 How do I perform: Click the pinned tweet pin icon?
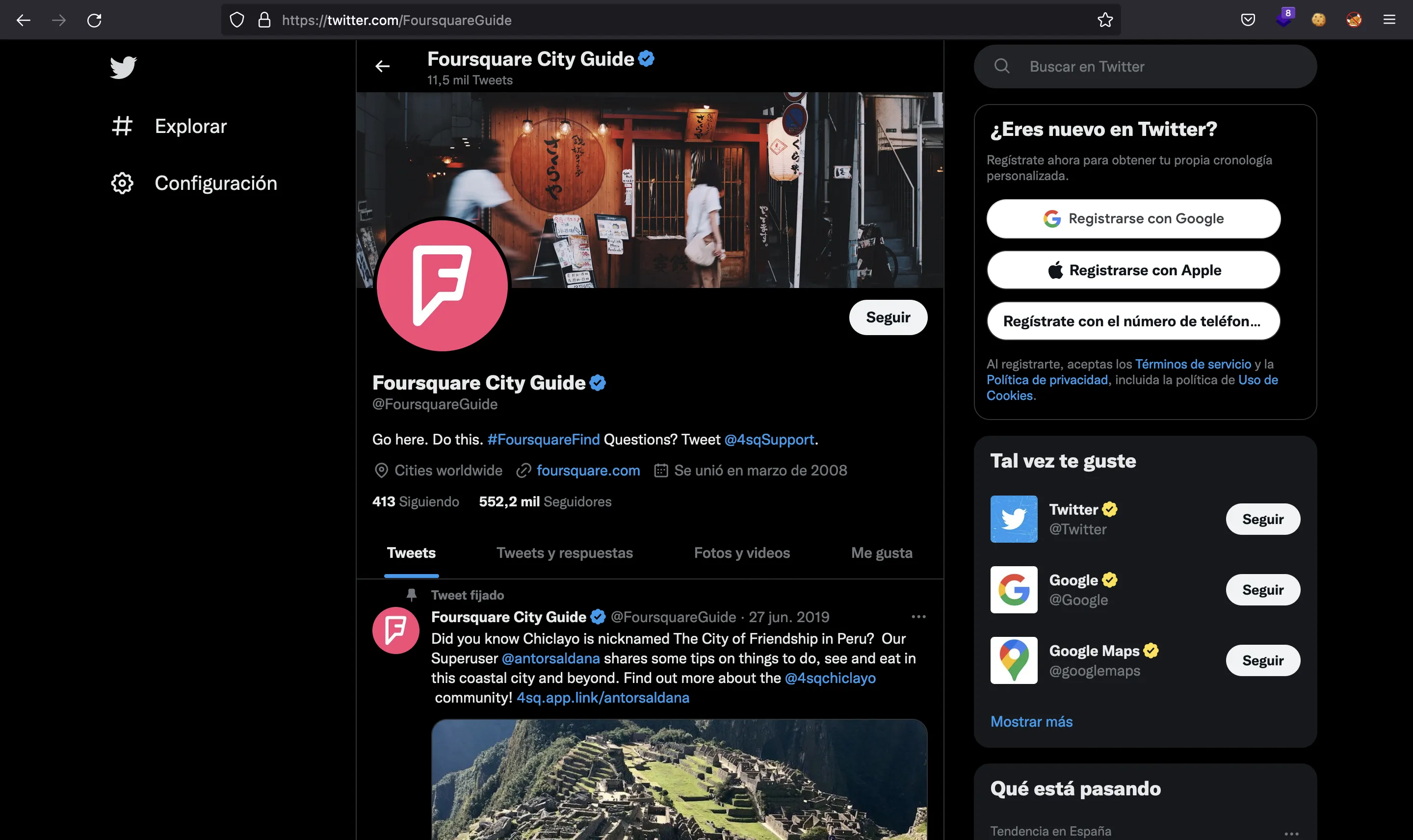click(x=412, y=594)
